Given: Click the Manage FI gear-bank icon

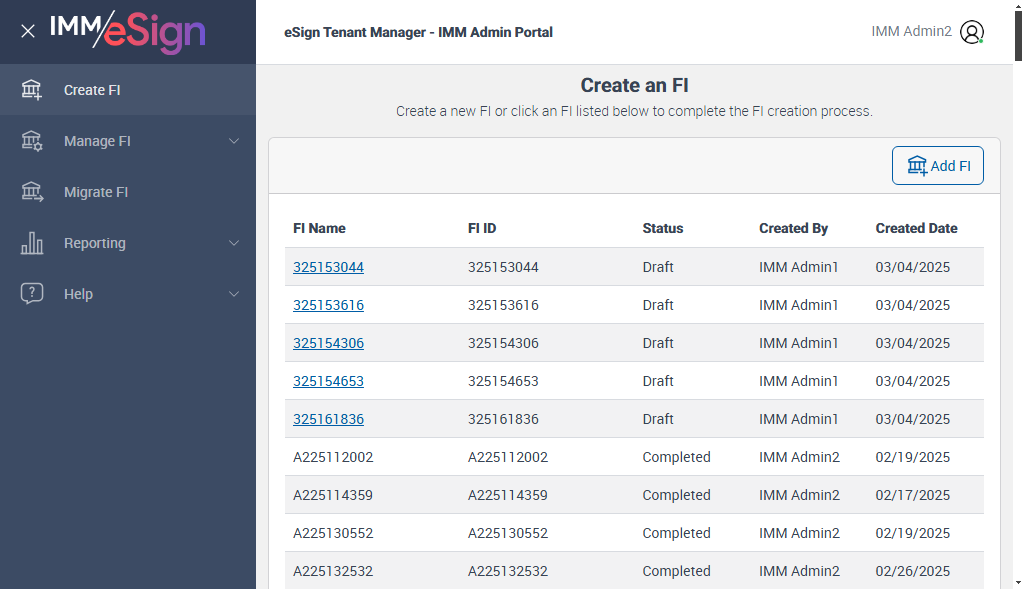Looking at the screenshot, I should (32, 141).
